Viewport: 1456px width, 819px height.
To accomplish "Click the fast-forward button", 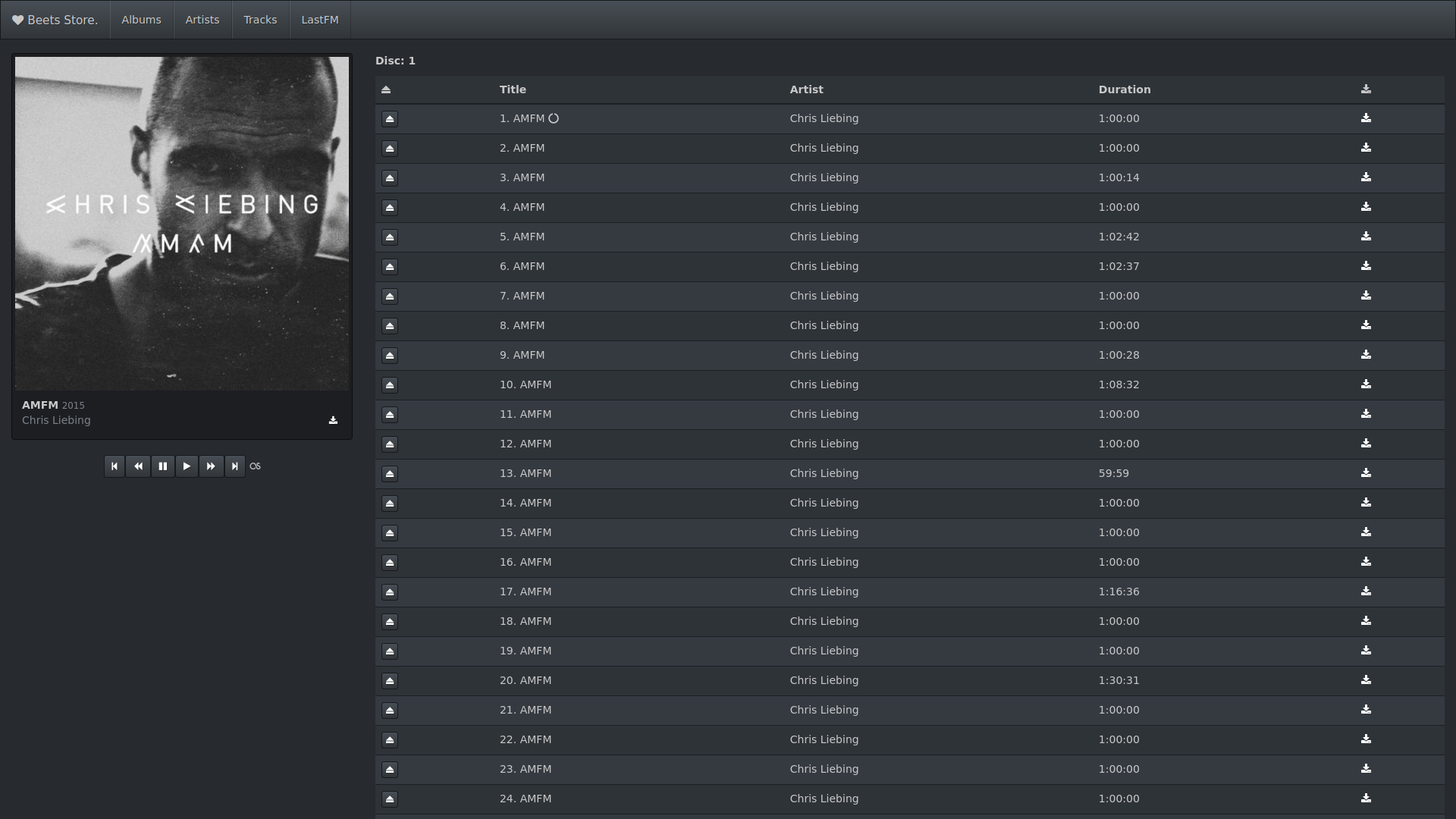I will click(x=211, y=466).
